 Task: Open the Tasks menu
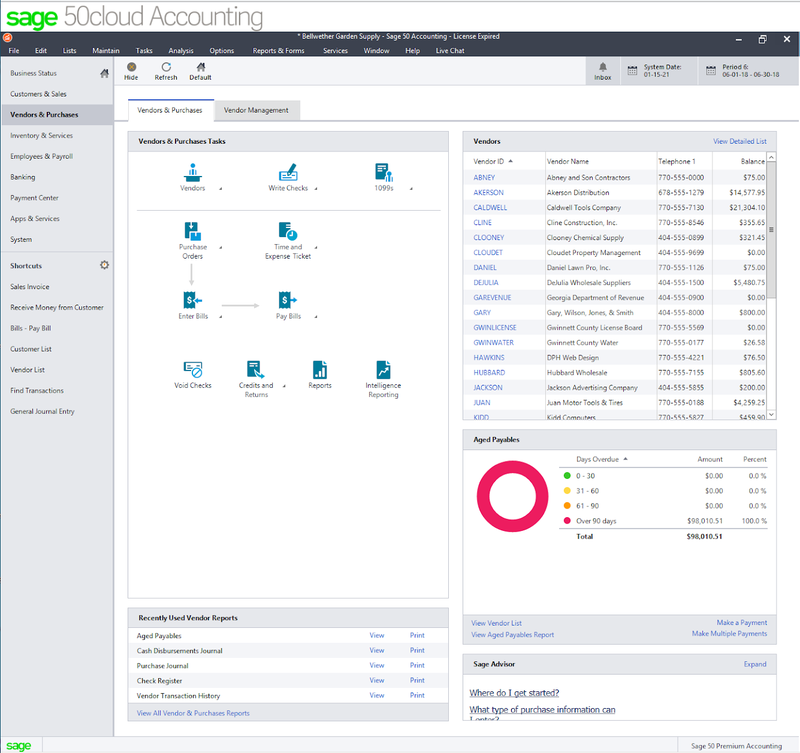tap(144, 51)
